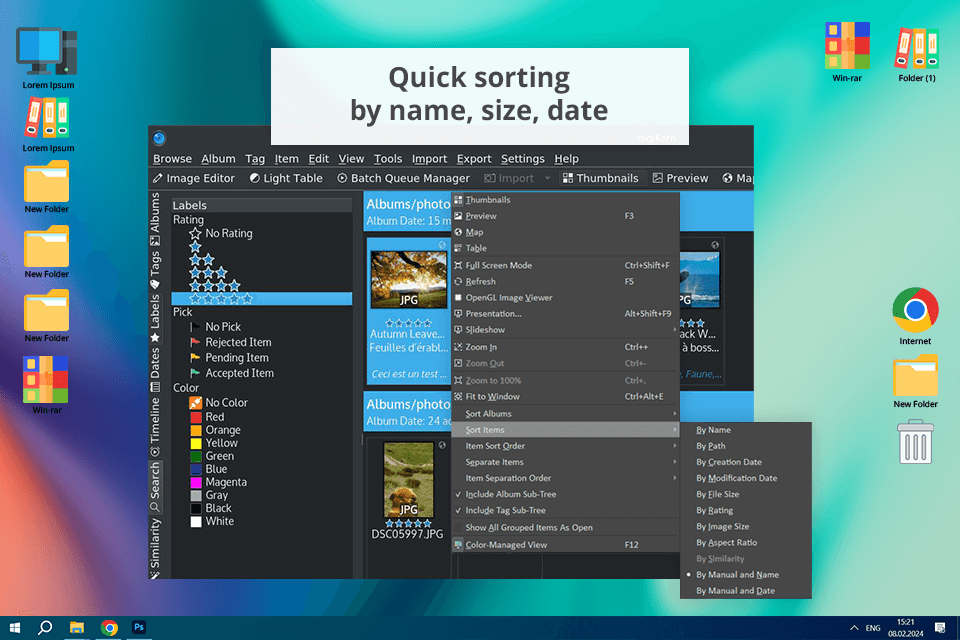Viewport: 960px width, 640px height.
Task: Open the Timeline sidebar tab
Action: pos(155,427)
